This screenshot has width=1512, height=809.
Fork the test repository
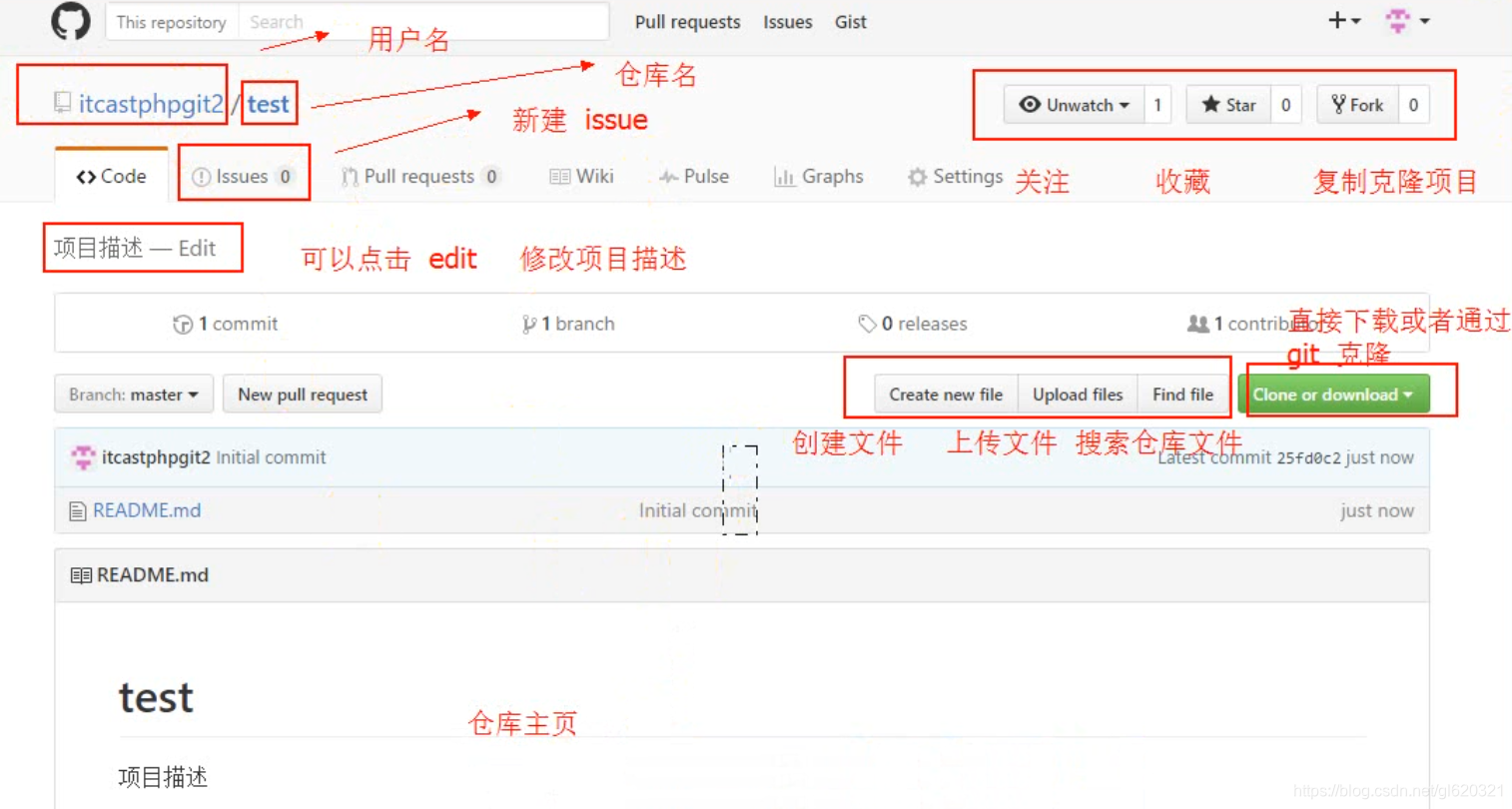(x=1357, y=105)
